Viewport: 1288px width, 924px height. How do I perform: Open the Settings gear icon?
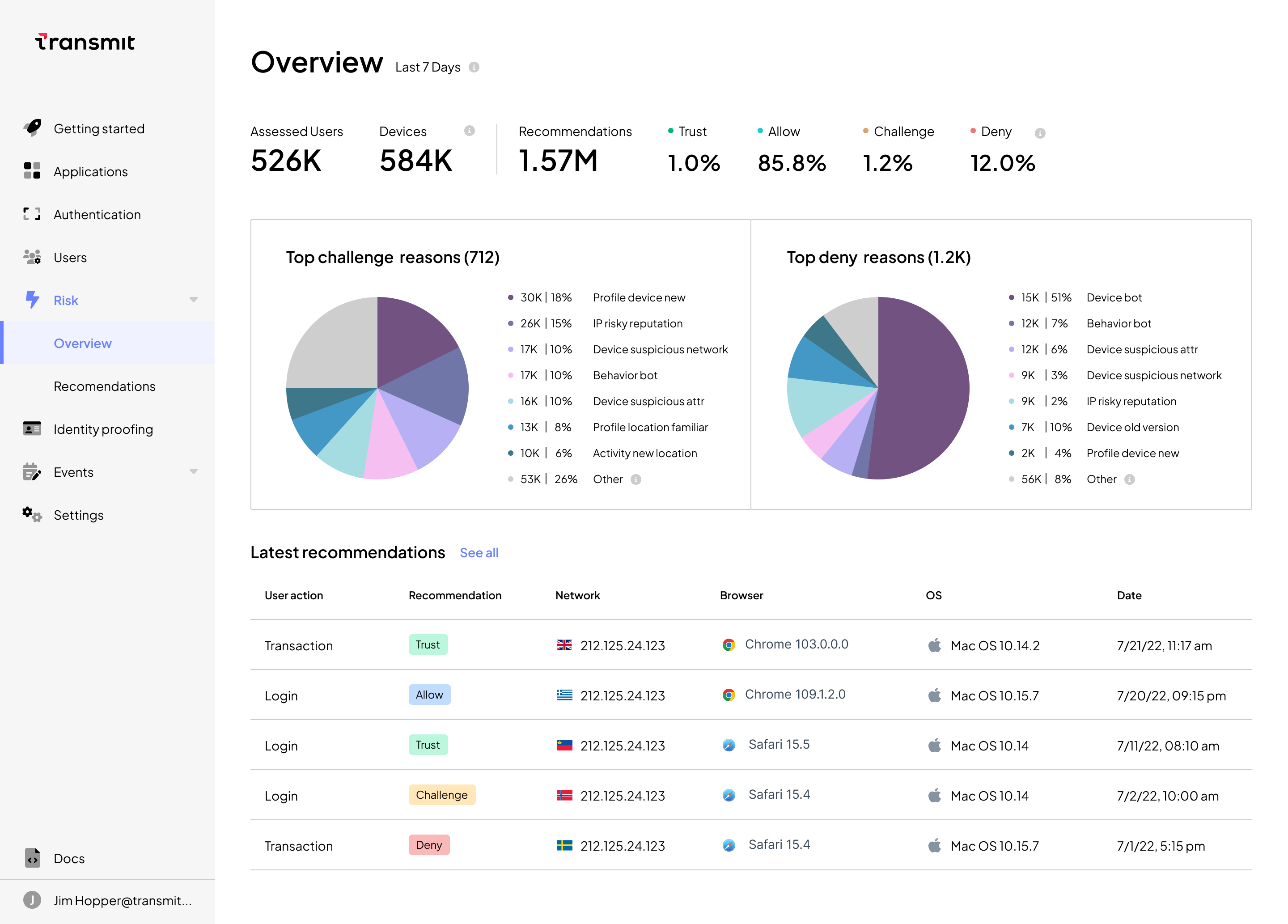click(x=29, y=515)
